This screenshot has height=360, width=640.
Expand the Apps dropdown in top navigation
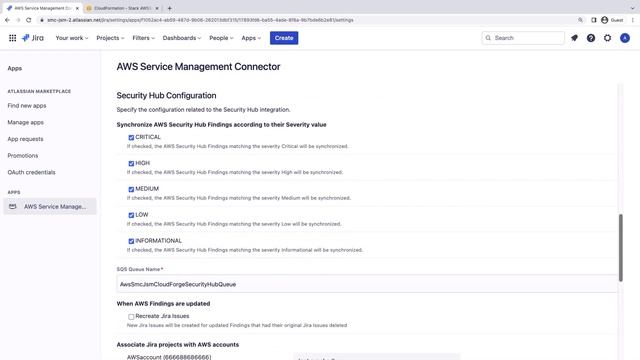coord(251,38)
